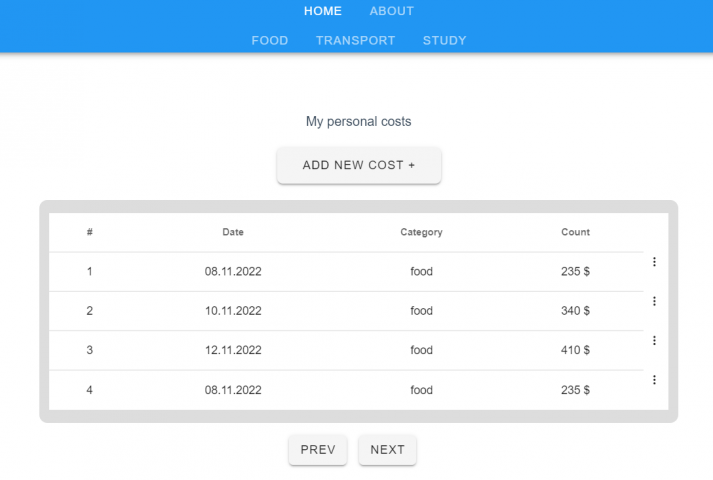
Task: Click the # column header
Action: tap(90, 232)
